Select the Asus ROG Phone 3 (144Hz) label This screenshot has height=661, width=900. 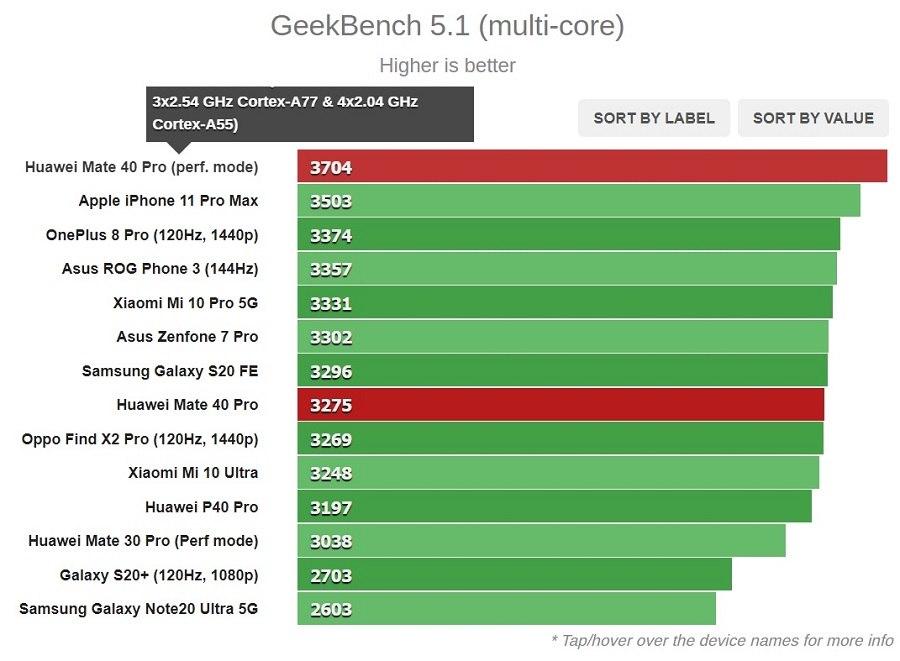(x=160, y=269)
